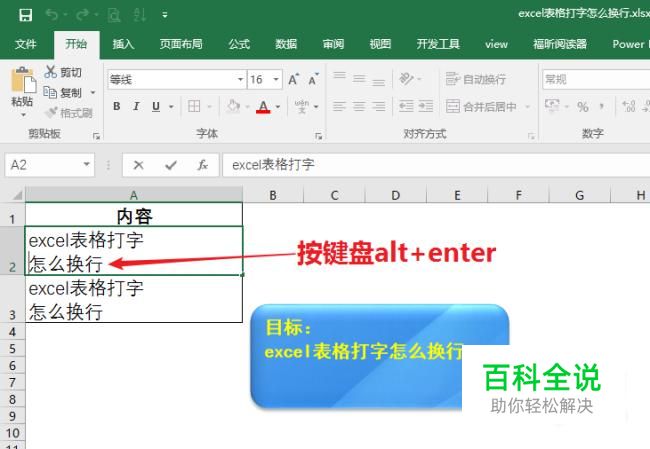Click the borders icon
Viewport: 650px width, 449px height.
(194, 107)
